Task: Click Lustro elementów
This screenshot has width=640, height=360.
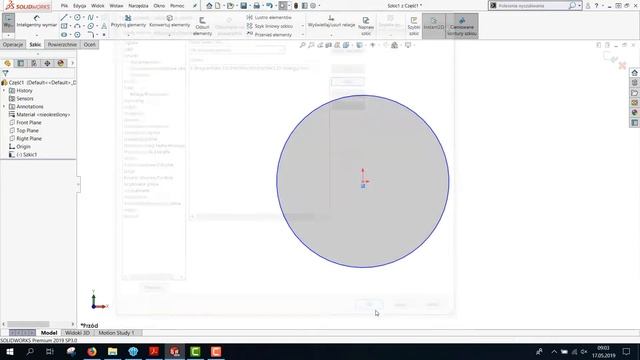Action: (x=269, y=18)
